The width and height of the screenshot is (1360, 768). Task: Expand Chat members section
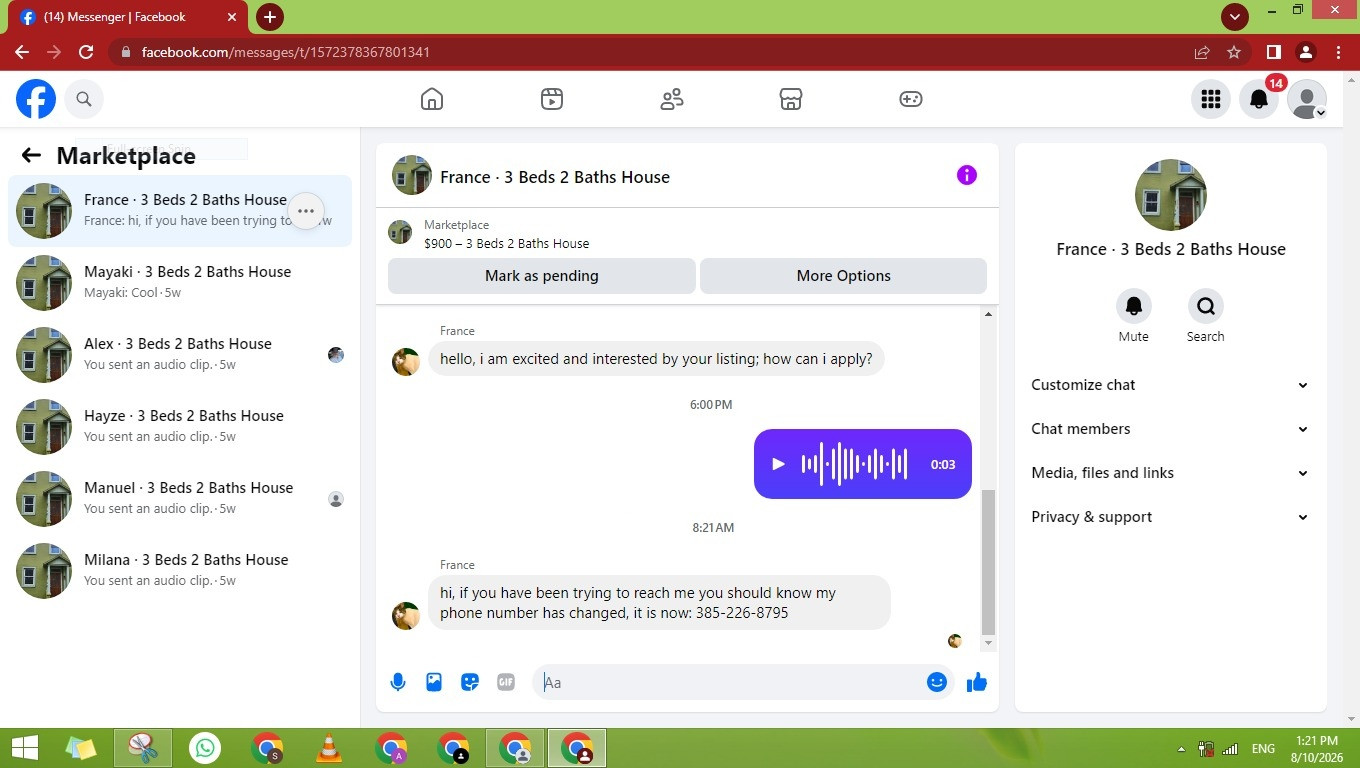(x=1171, y=429)
